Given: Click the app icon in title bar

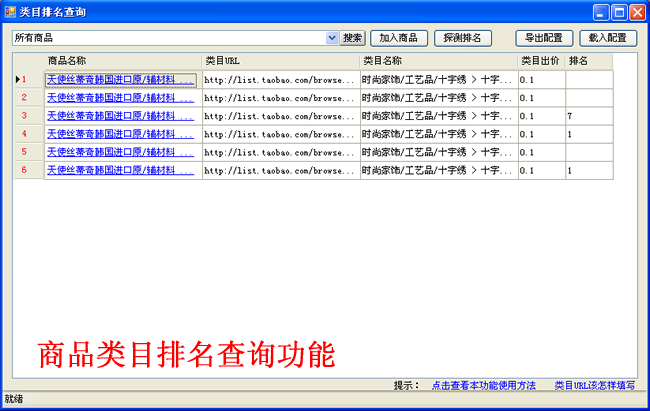Looking at the screenshot, I should pyautogui.click(x=11, y=11).
